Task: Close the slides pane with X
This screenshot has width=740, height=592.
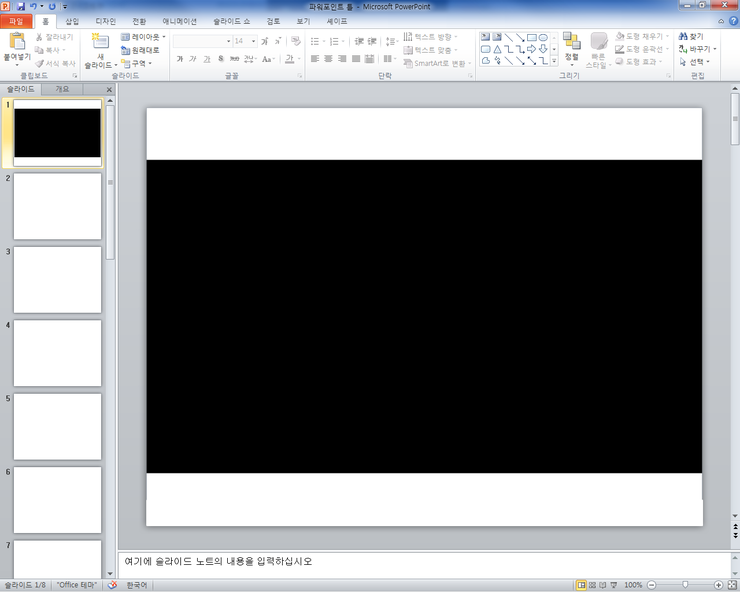Action: click(109, 89)
